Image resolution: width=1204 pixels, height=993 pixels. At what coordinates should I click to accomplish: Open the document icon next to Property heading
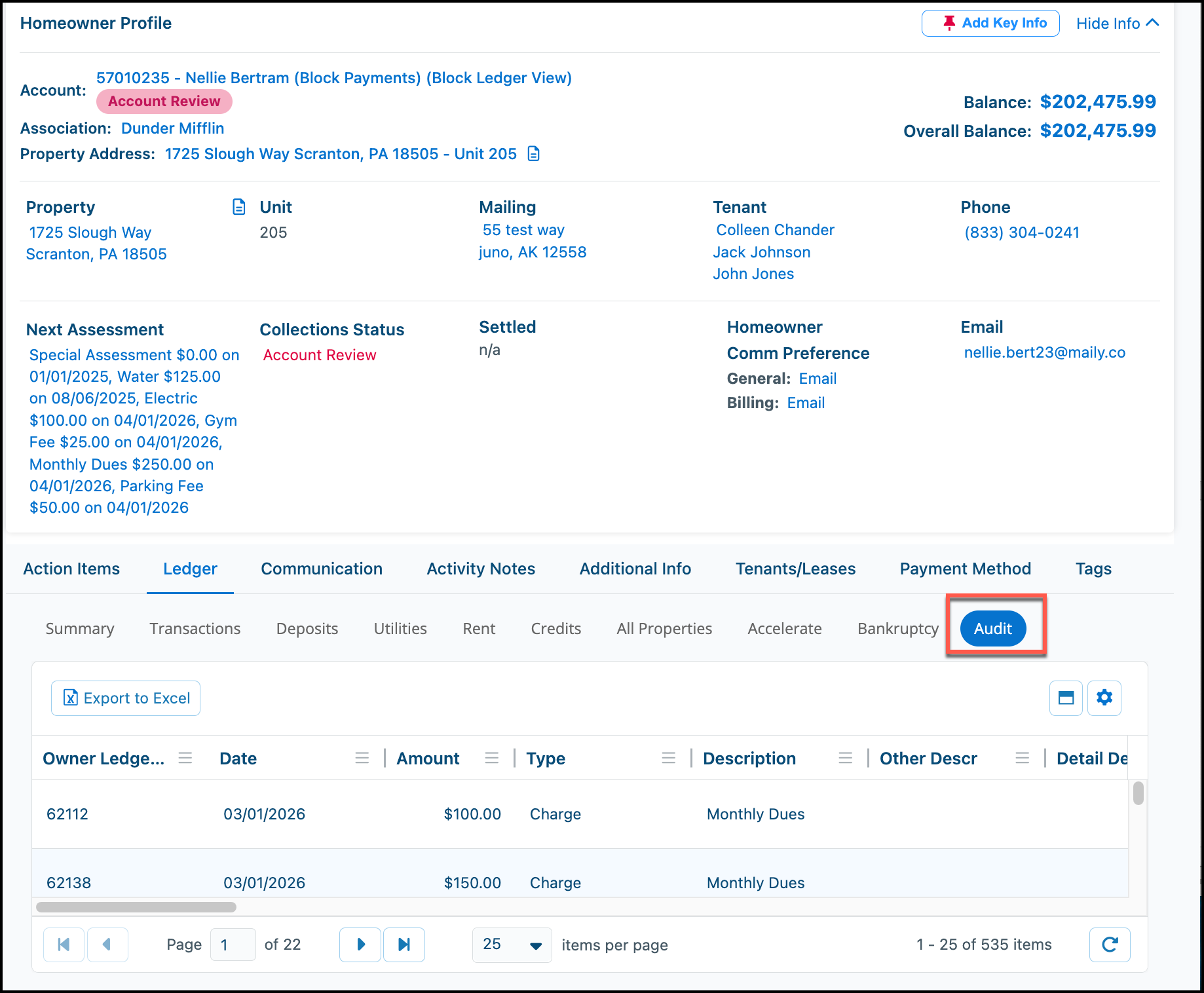click(239, 207)
